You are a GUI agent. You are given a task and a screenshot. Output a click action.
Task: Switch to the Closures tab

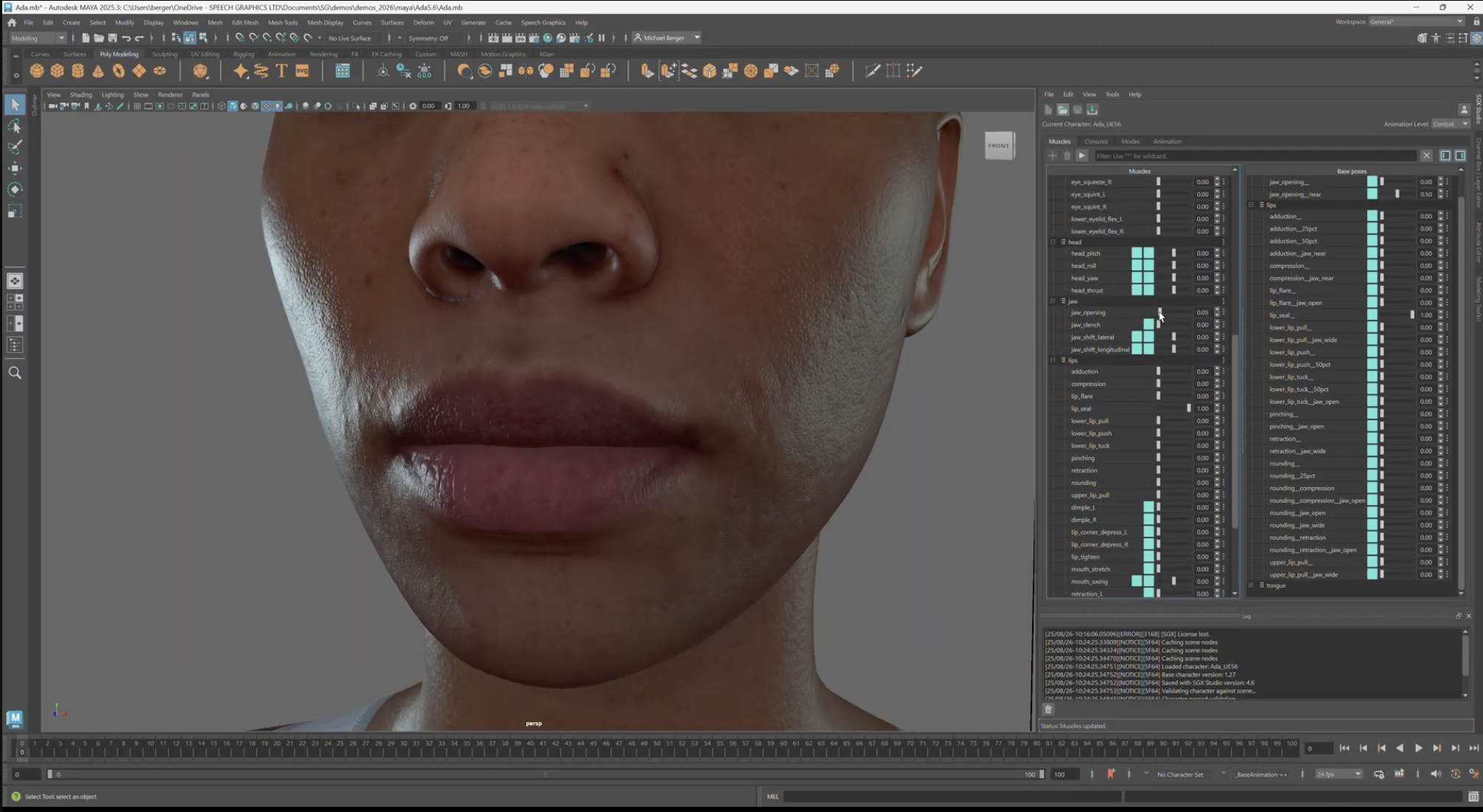point(1095,142)
